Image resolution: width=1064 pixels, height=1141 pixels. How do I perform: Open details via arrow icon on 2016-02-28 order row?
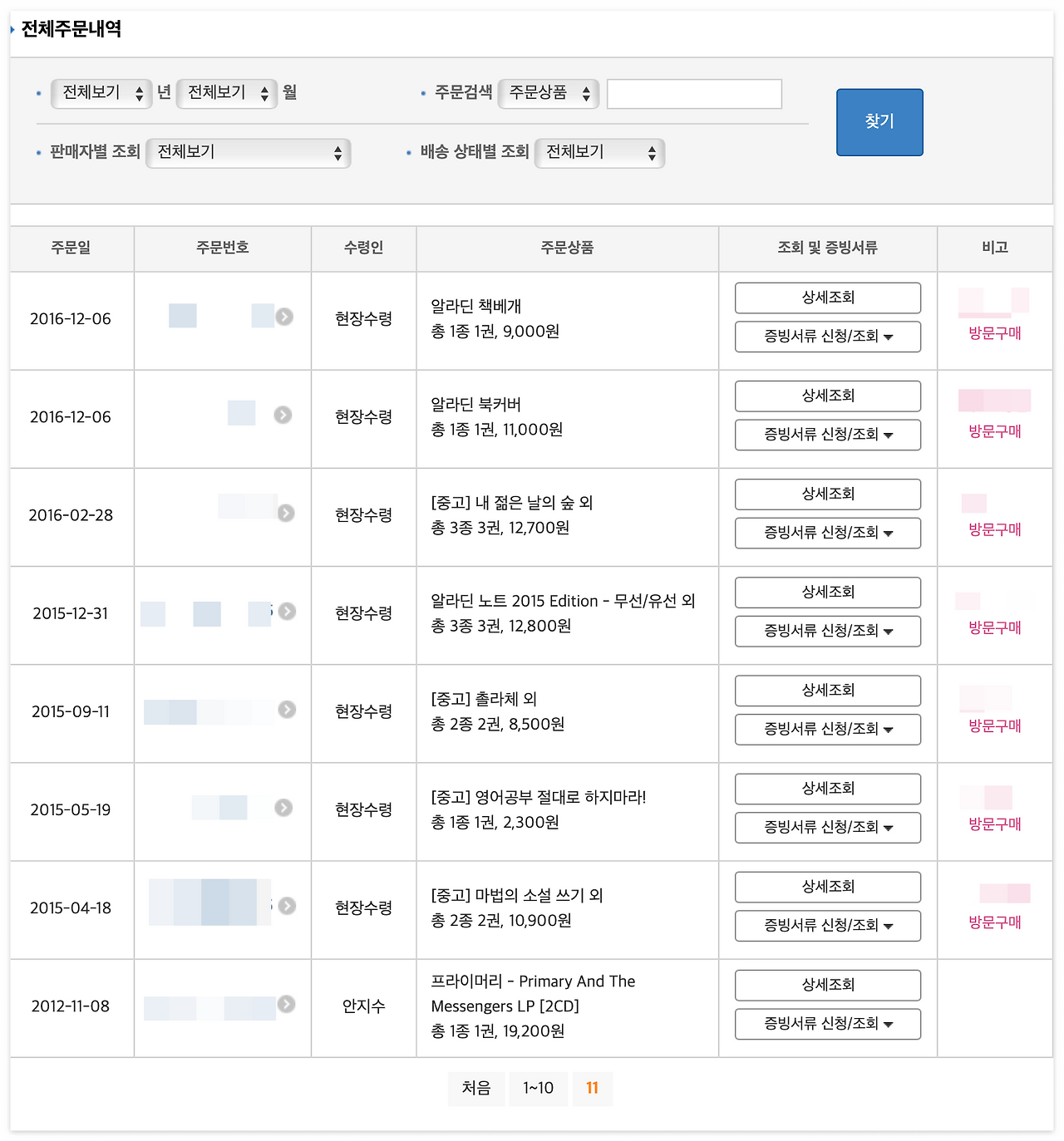click(285, 513)
